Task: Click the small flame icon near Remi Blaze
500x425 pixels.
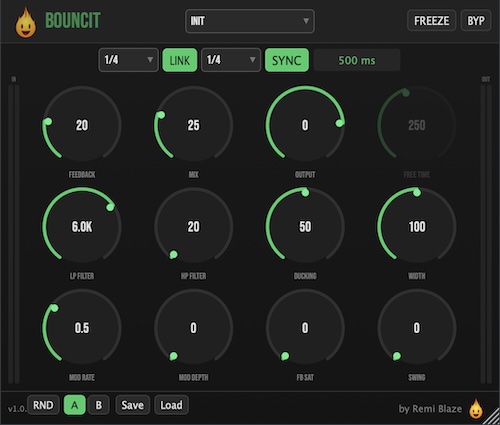Action: pos(476,409)
